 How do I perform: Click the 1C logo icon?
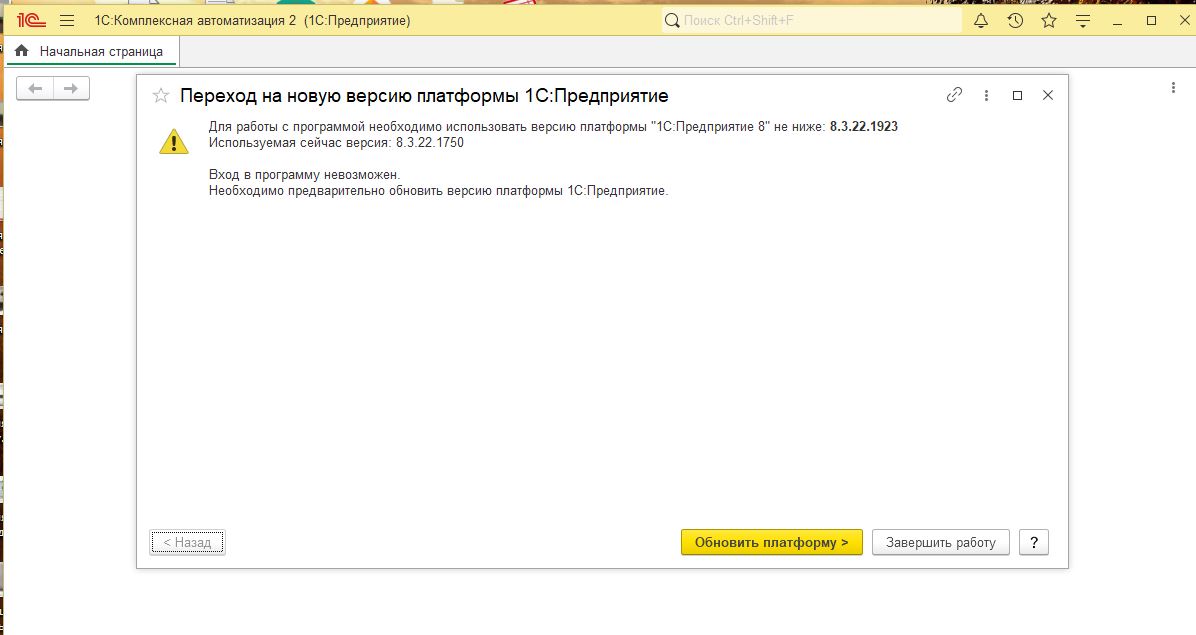31,21
